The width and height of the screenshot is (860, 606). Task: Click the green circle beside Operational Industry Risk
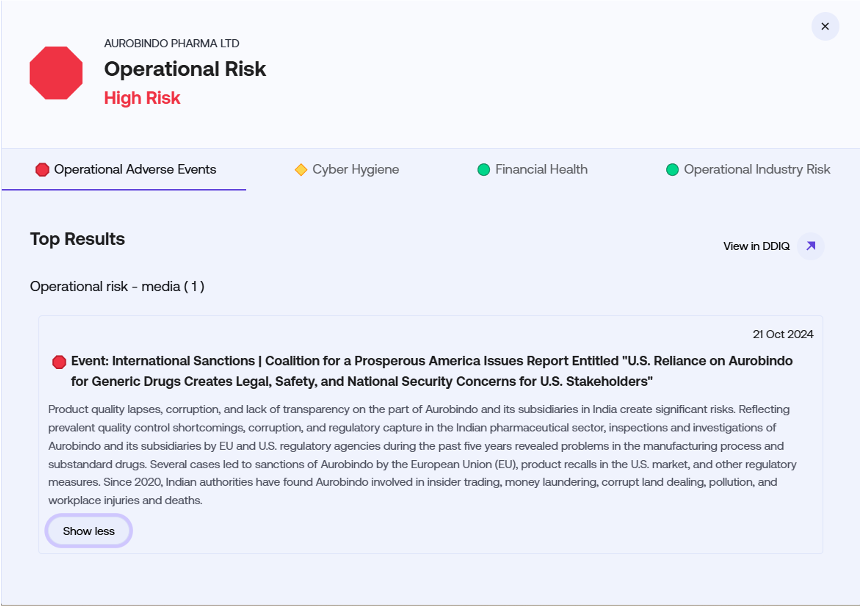tap(672, 170)
